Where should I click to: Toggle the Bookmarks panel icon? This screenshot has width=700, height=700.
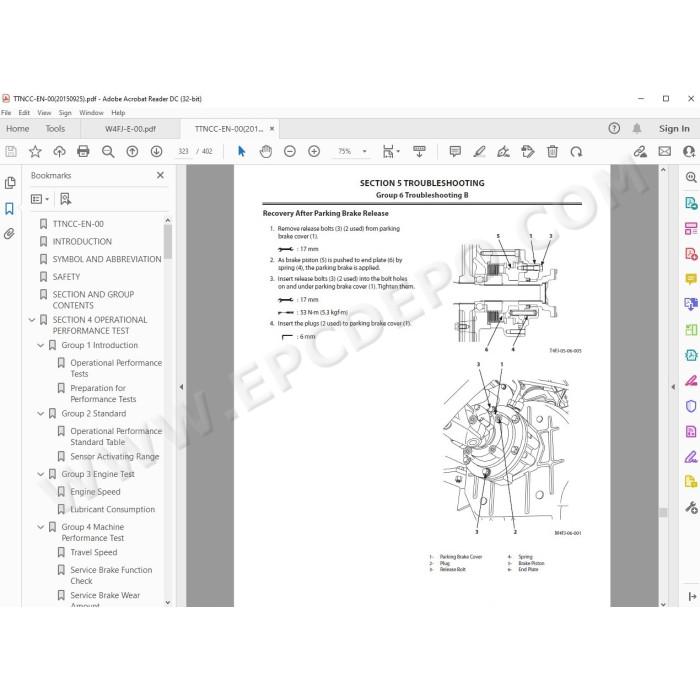(x=9, y=208)
